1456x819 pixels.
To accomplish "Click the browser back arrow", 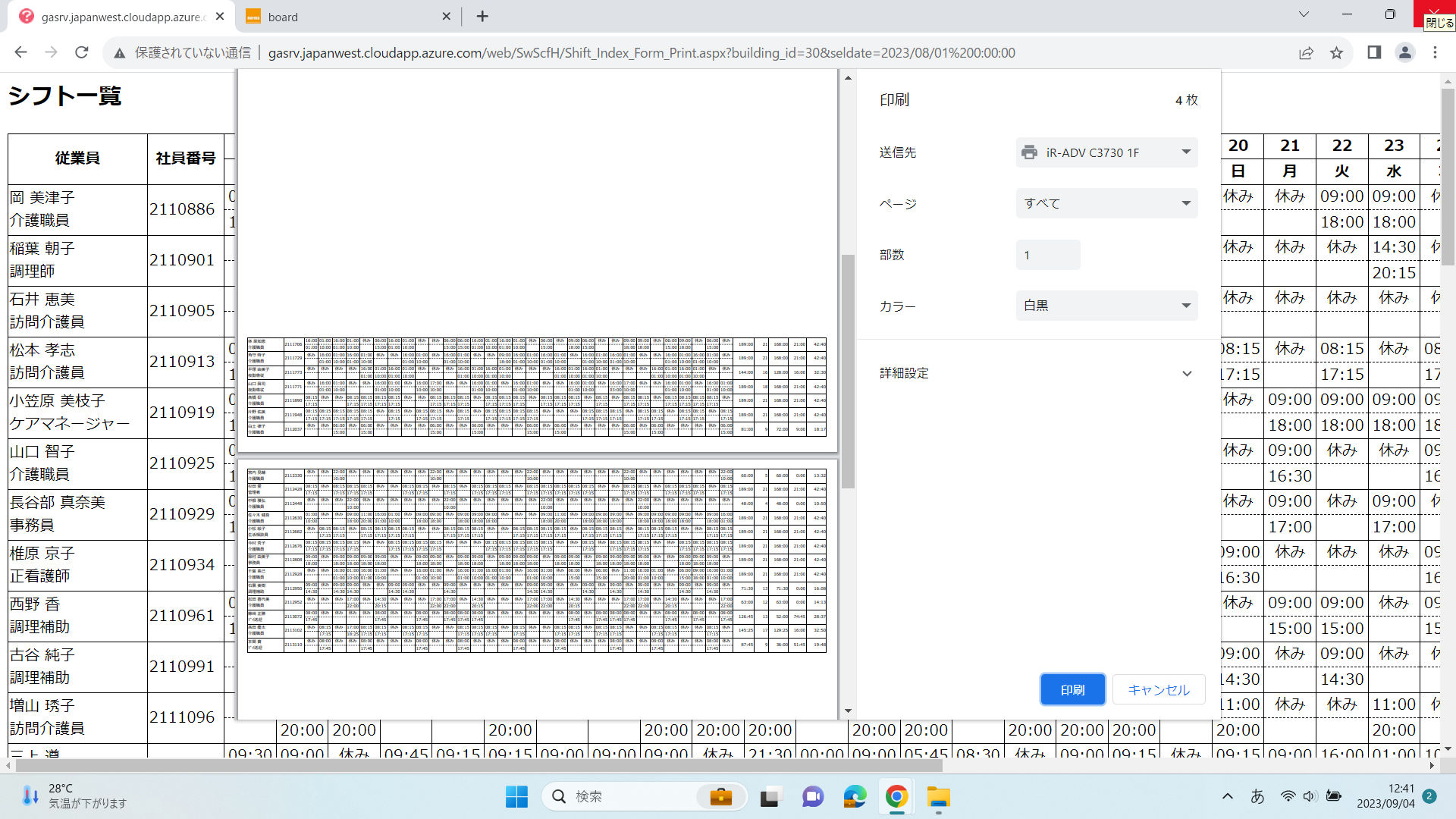I will (x=20, y=52).
